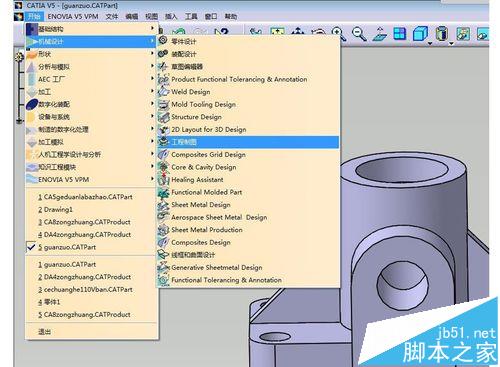Click the Shading view mode cylinder icon
500x367 pixels.
(441, 34)
